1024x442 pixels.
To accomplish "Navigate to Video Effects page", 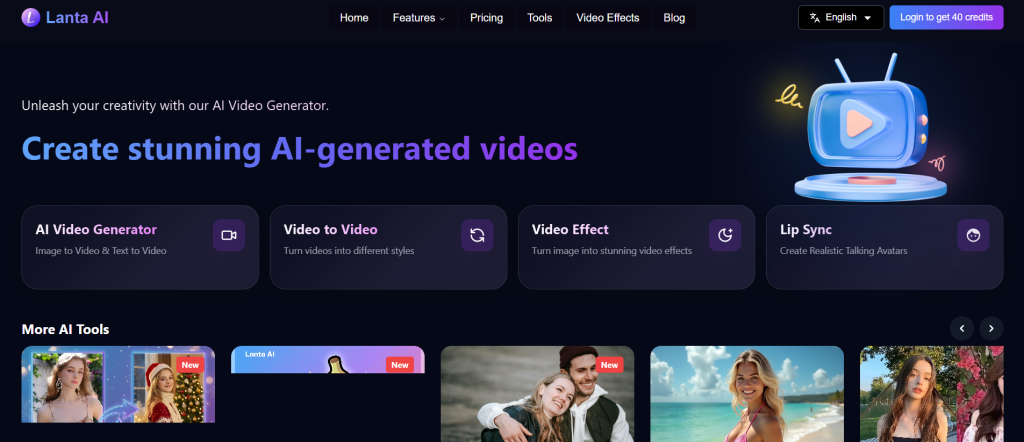I will click(x=608, y=18).
